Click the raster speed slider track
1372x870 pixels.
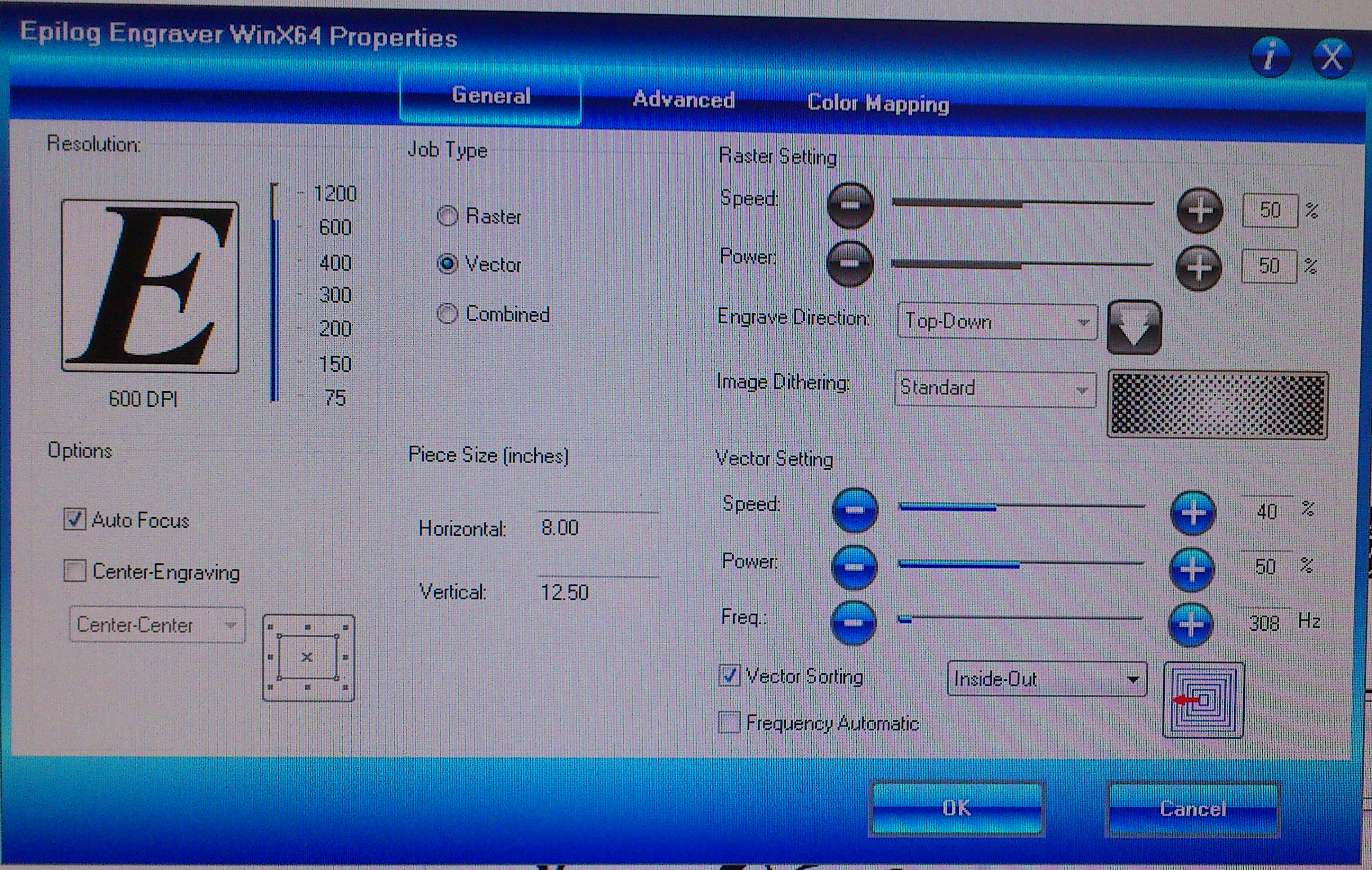pyautogui.click(x=1023, y=203)
